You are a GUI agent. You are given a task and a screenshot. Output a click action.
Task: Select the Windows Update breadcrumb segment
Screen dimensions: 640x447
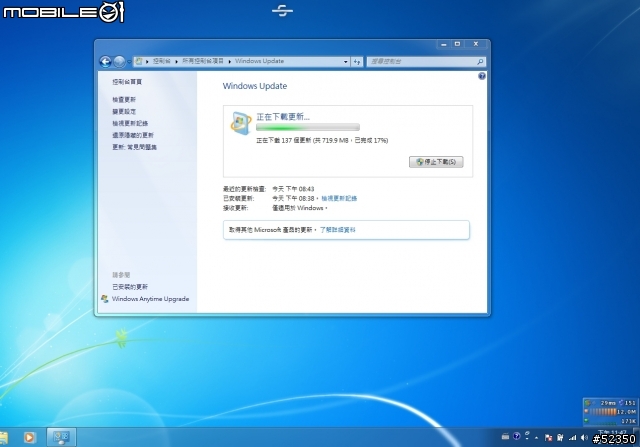pyautogui.click(x=259, y=61)
